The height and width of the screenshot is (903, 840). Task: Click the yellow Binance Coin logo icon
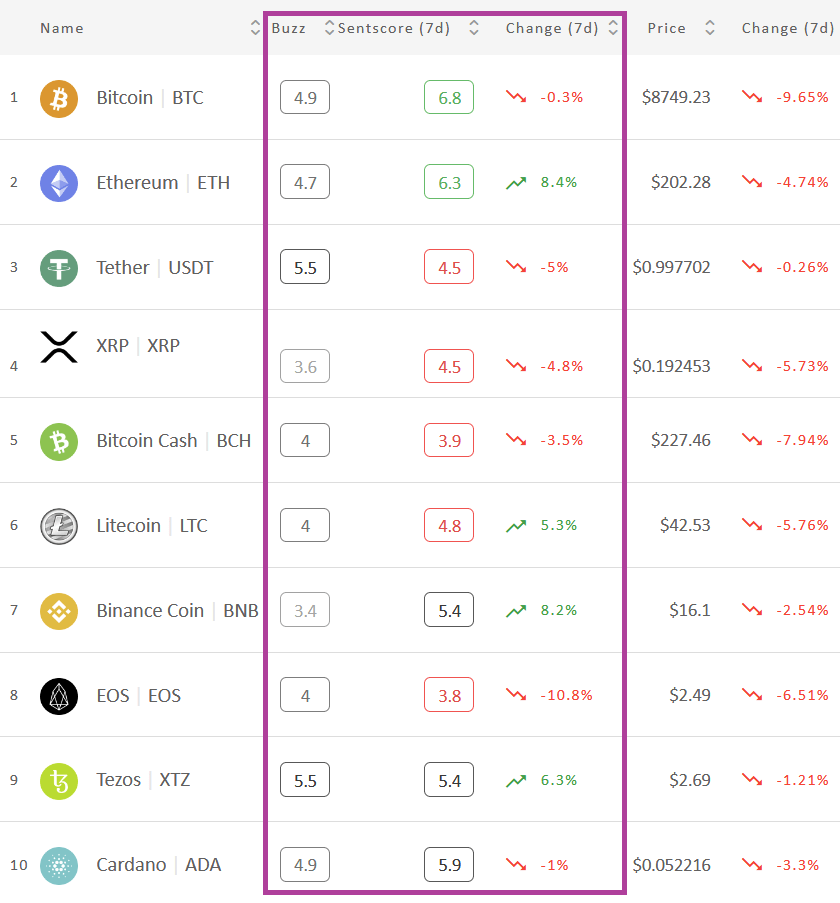pyautogui.click(x=59, y=611)
